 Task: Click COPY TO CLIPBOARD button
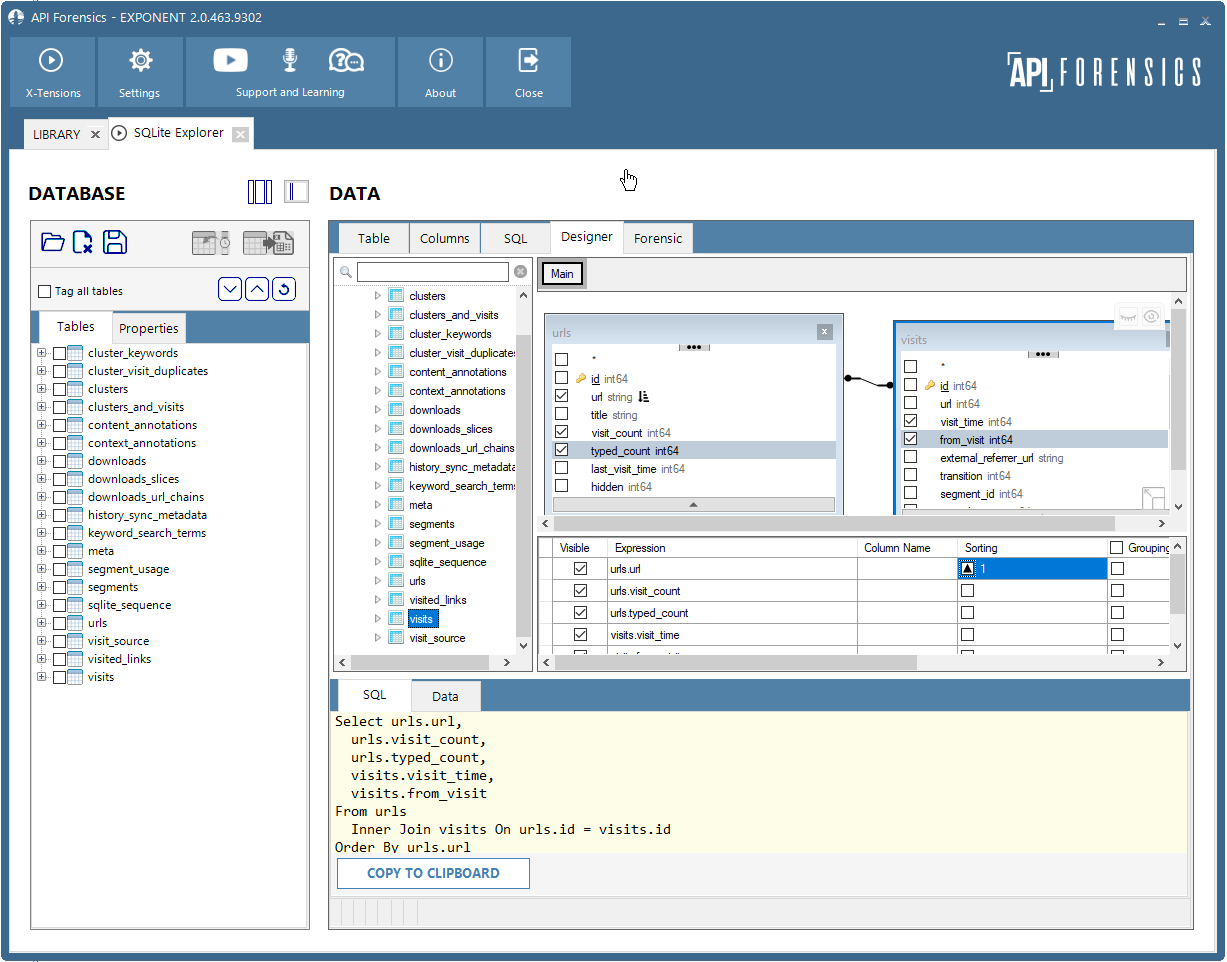point(433,873)
